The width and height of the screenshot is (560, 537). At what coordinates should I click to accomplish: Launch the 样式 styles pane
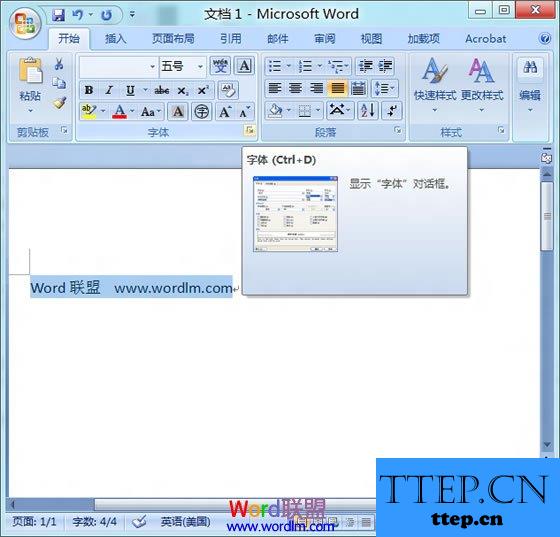(501, 130)
